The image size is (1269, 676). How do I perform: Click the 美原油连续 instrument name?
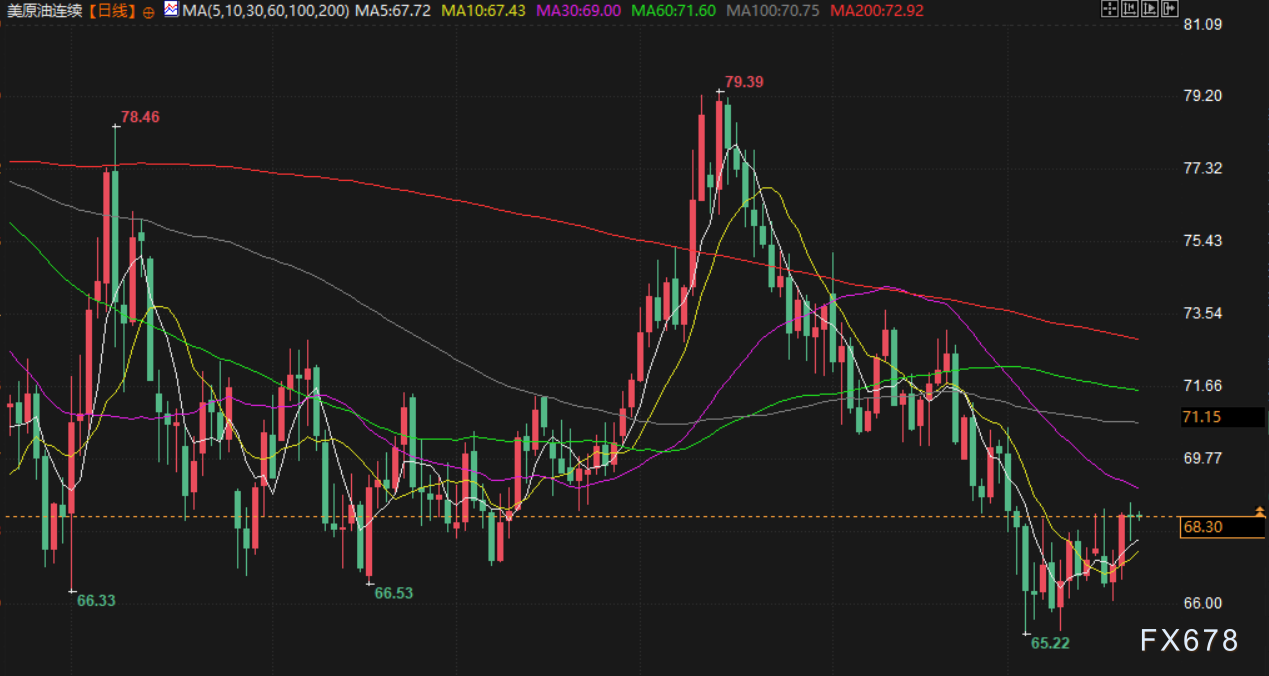point(44,11)
